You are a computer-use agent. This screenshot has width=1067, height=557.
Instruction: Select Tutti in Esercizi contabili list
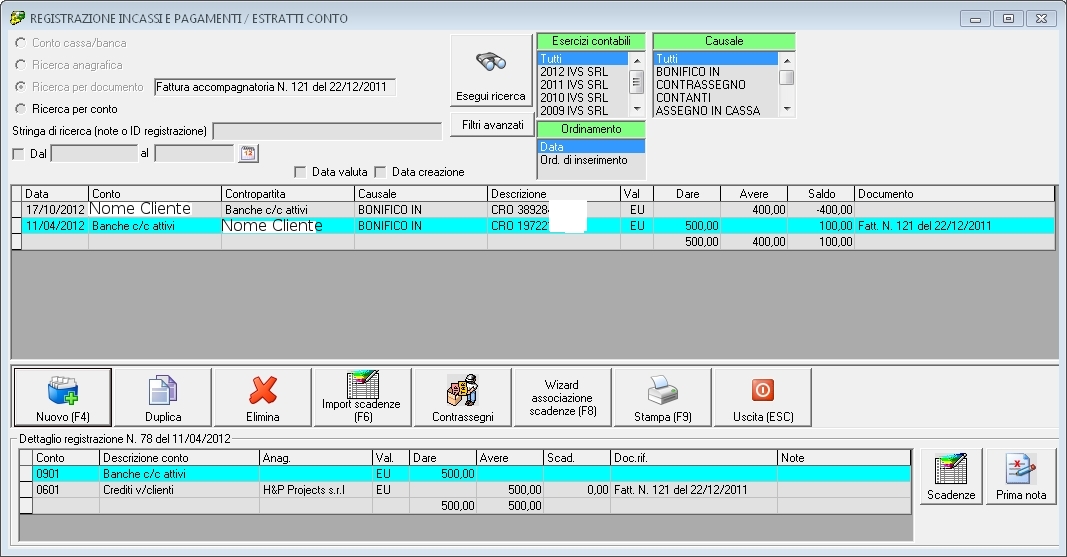click(582, 59)
